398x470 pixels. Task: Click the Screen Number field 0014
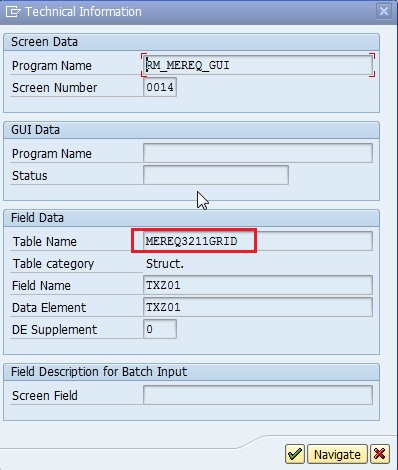pyautogui.click(x=160, y=87)
